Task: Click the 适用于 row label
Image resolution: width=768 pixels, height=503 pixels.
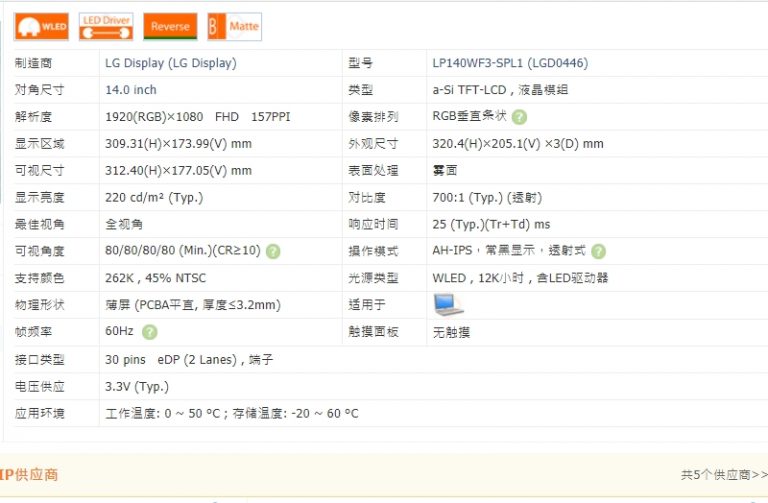Action: 367,305
